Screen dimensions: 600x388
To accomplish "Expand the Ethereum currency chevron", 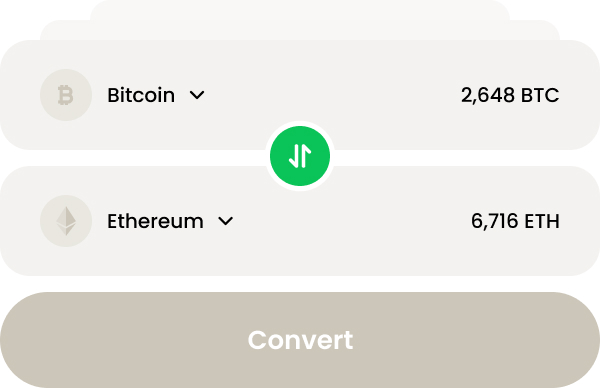I will [225, 221].
